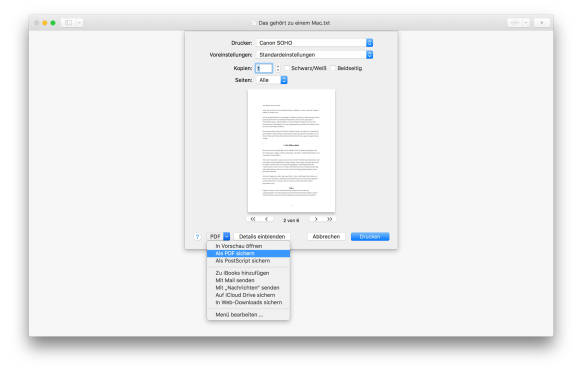Enable the Beidseitig checkbox
The image size is (580, 369).
pyautogui.click(x=333, y=68)
